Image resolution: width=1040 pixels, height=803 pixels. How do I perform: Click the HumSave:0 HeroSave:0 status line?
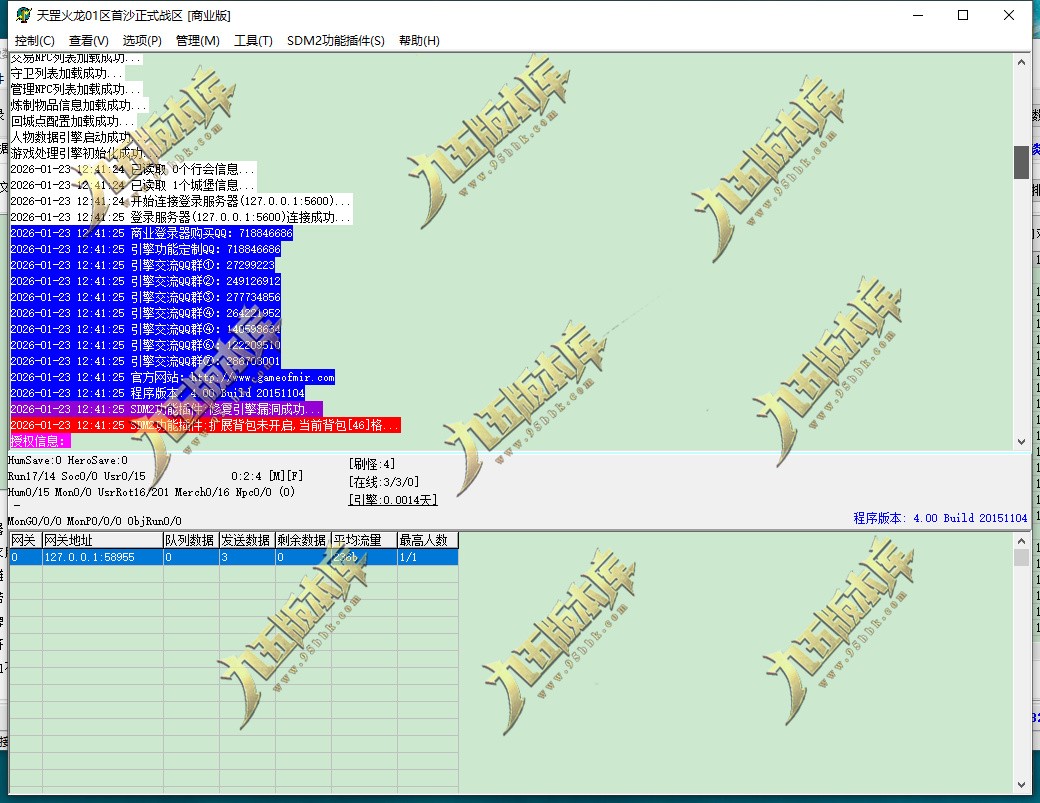(68, 460)
